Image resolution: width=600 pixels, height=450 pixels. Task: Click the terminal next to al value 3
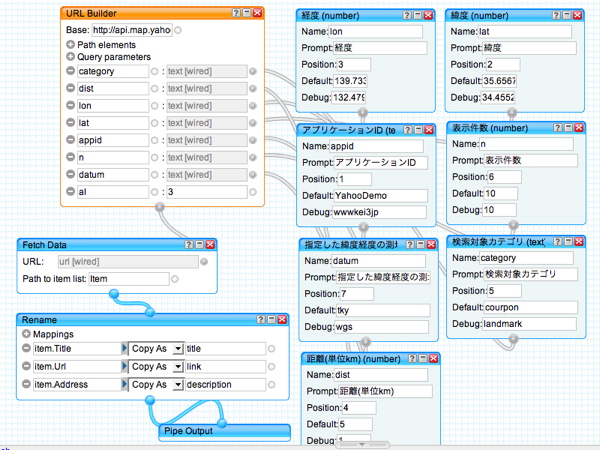(x=253, y=191)
